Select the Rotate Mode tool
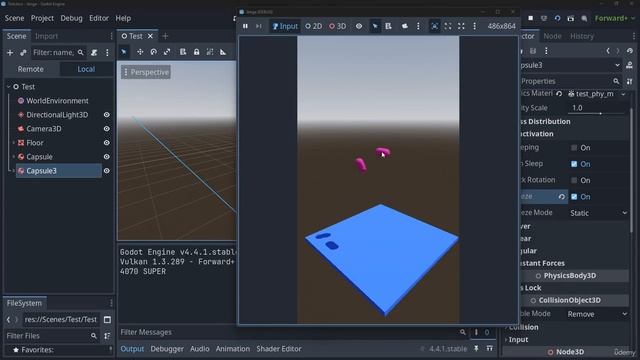The height and width of the screenshot is (360, 640). (153, 52)
